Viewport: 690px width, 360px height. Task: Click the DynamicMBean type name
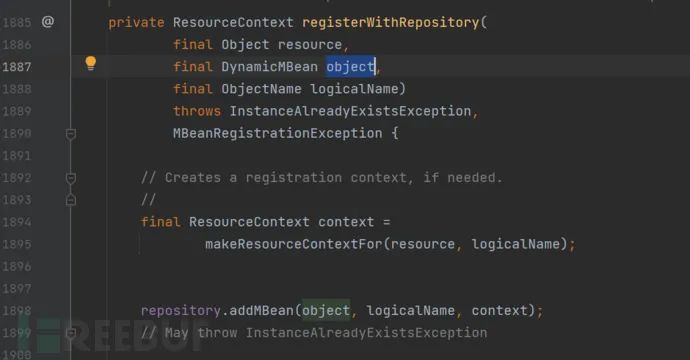pos(269,67)
